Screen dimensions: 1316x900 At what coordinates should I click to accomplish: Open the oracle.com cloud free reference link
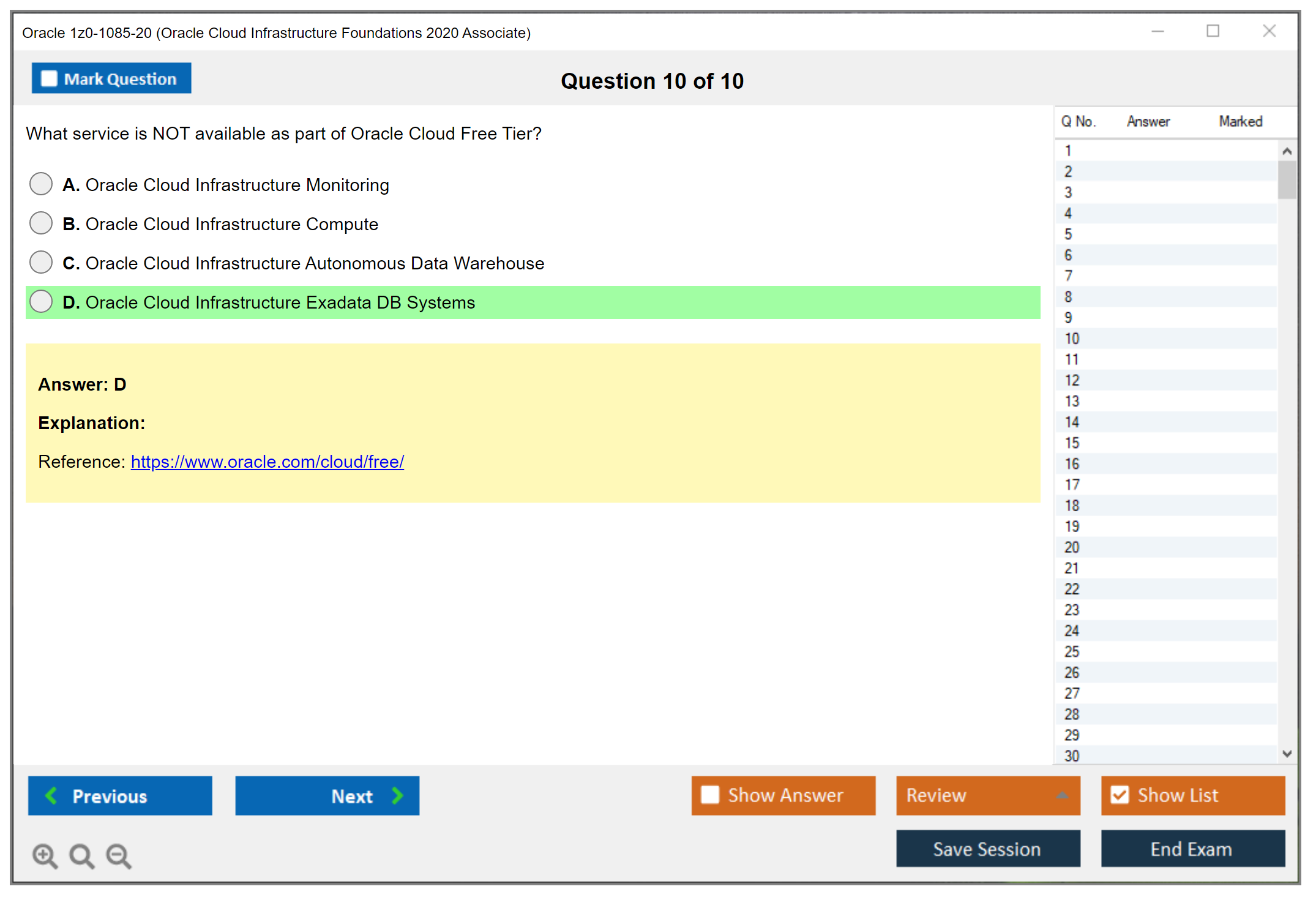267,462
